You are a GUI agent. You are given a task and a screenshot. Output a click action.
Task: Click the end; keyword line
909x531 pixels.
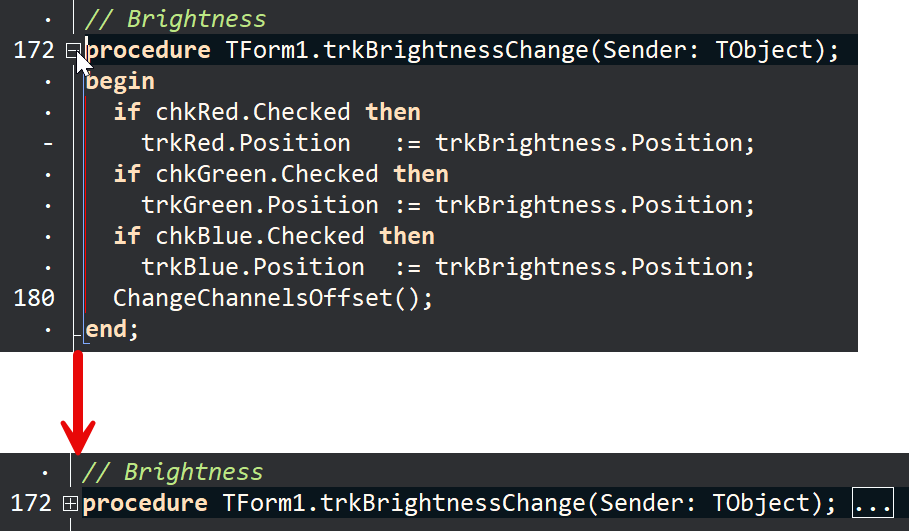(x=112, y=329)
